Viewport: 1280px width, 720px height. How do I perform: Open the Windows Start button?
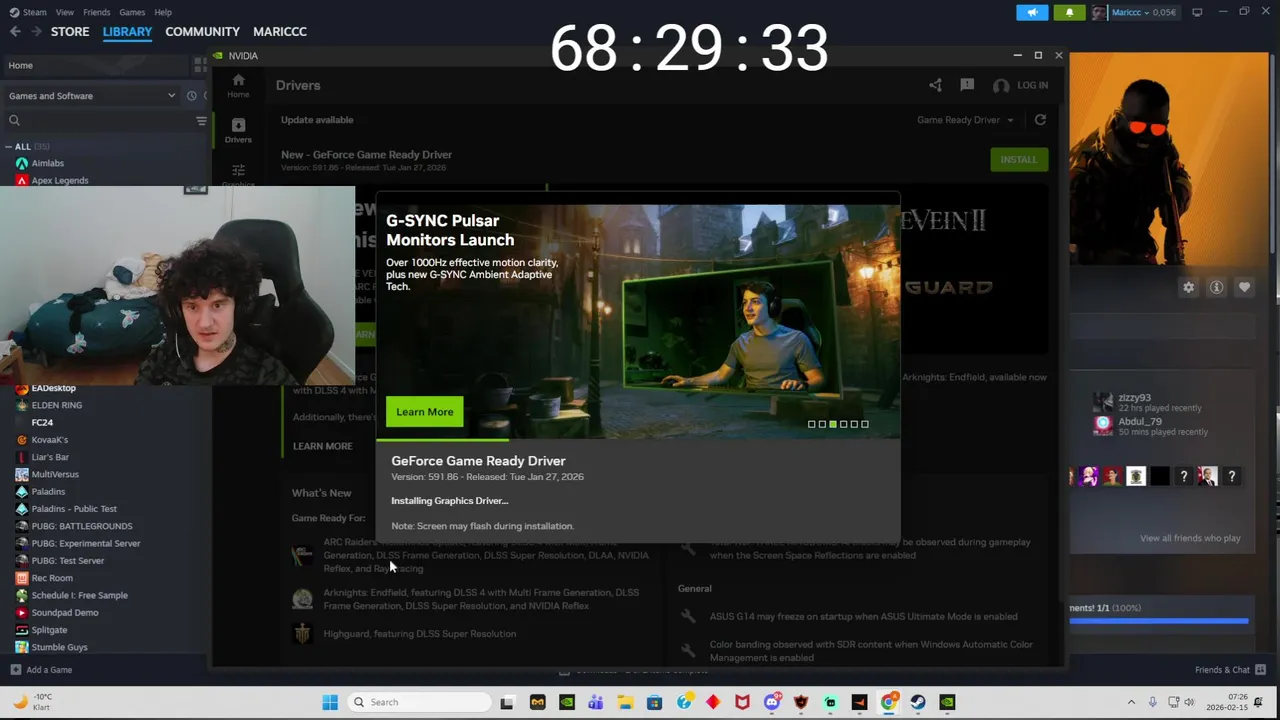point(330,702)
